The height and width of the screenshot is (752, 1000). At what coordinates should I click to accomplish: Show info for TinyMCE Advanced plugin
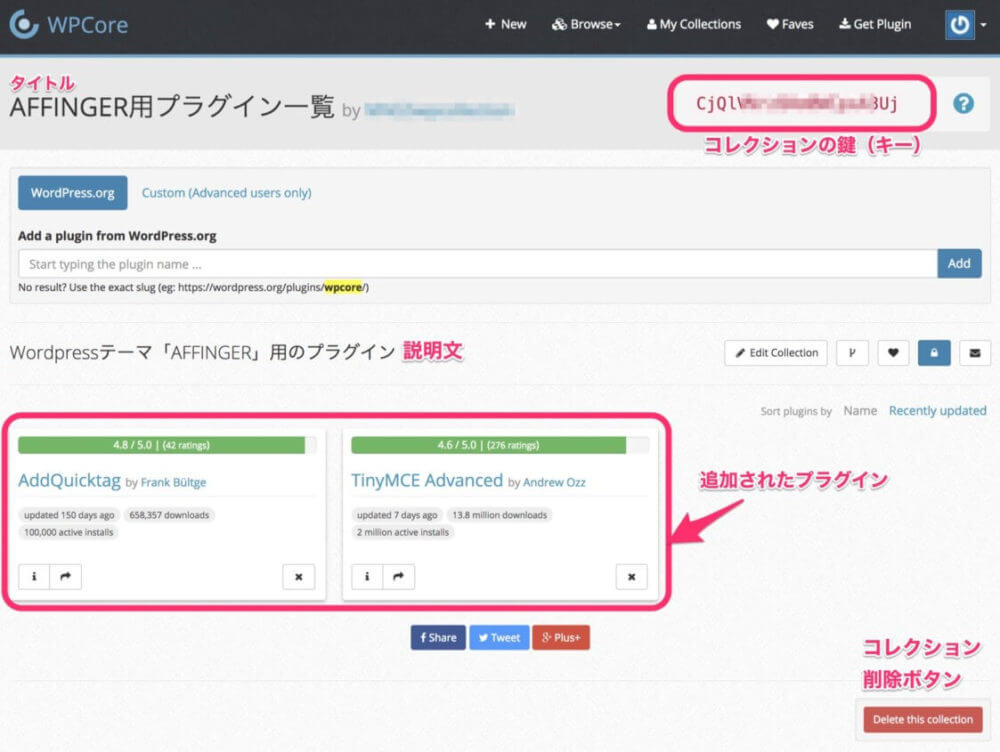(x=367, y=577)
